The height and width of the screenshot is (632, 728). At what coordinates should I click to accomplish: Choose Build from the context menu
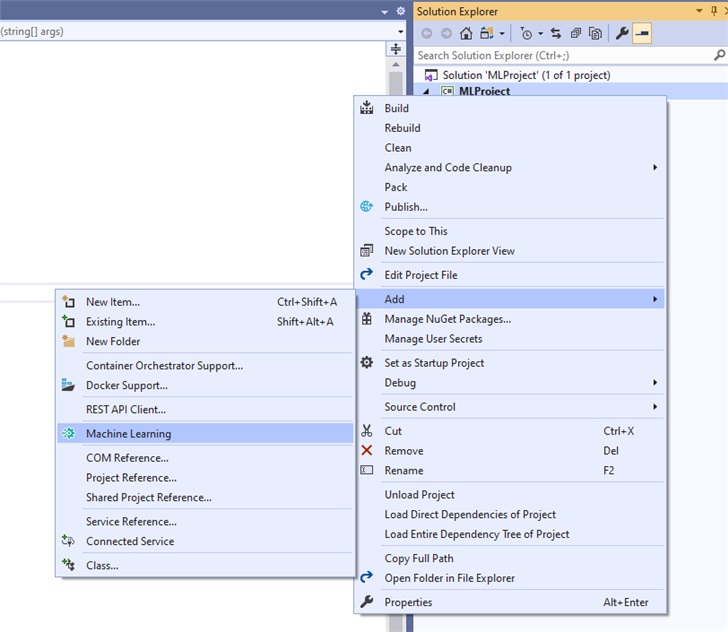click(x=511, y=108)
